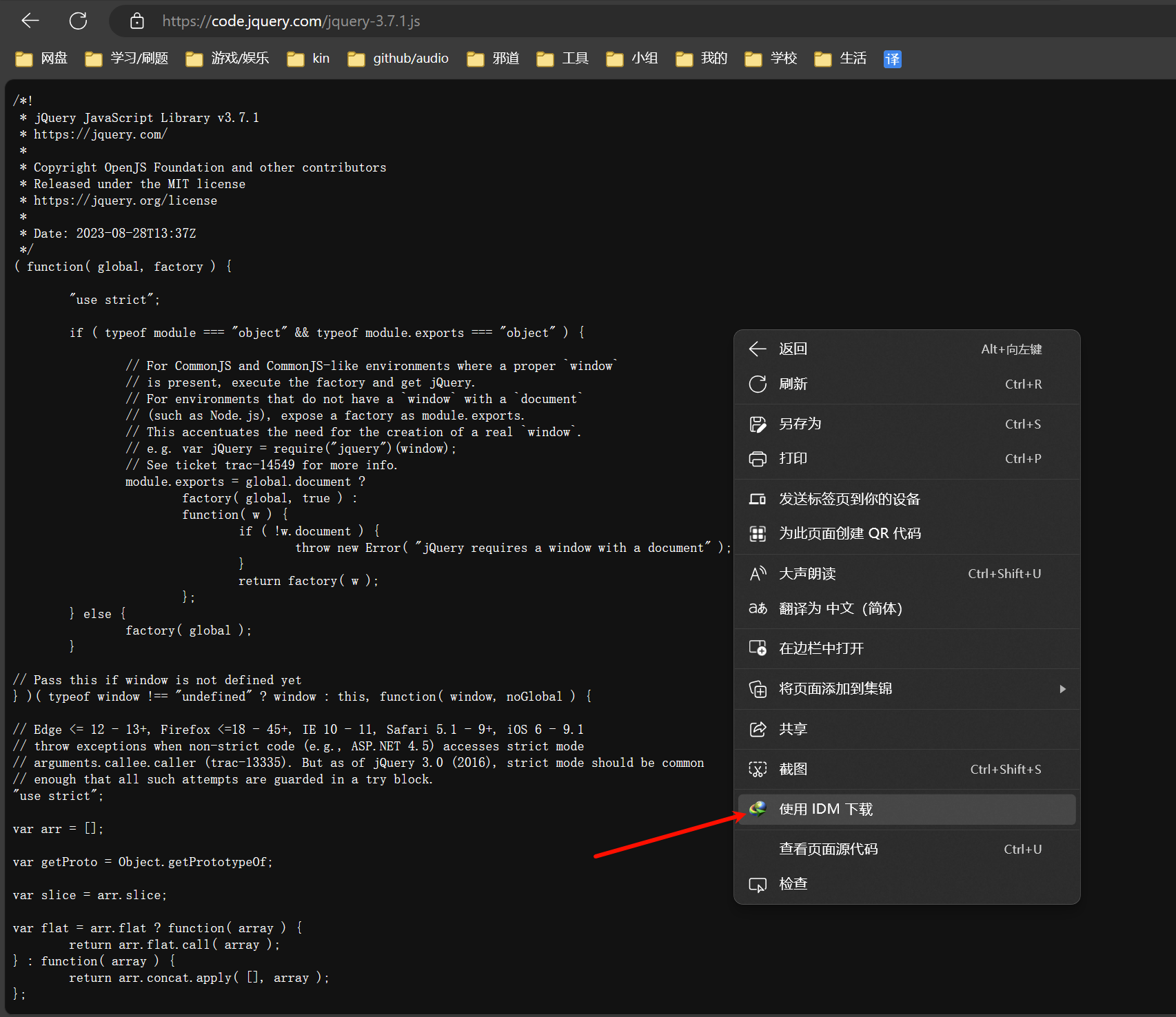Screen dimensions: 1176x1017
Task: Open the github/audio bookmark folder
Action: pyautogui.click(x=398, y=59)
